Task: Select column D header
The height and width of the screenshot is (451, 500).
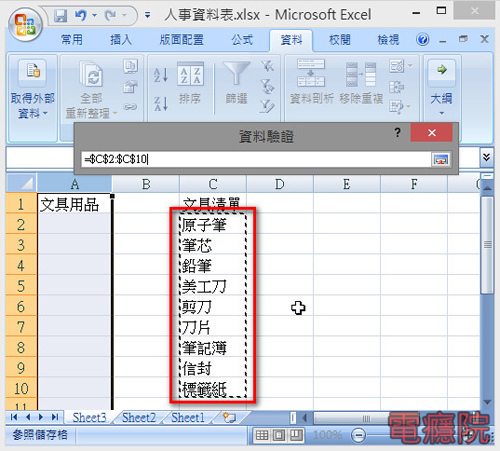Action: pyautogui.click(x=280, y=184)
